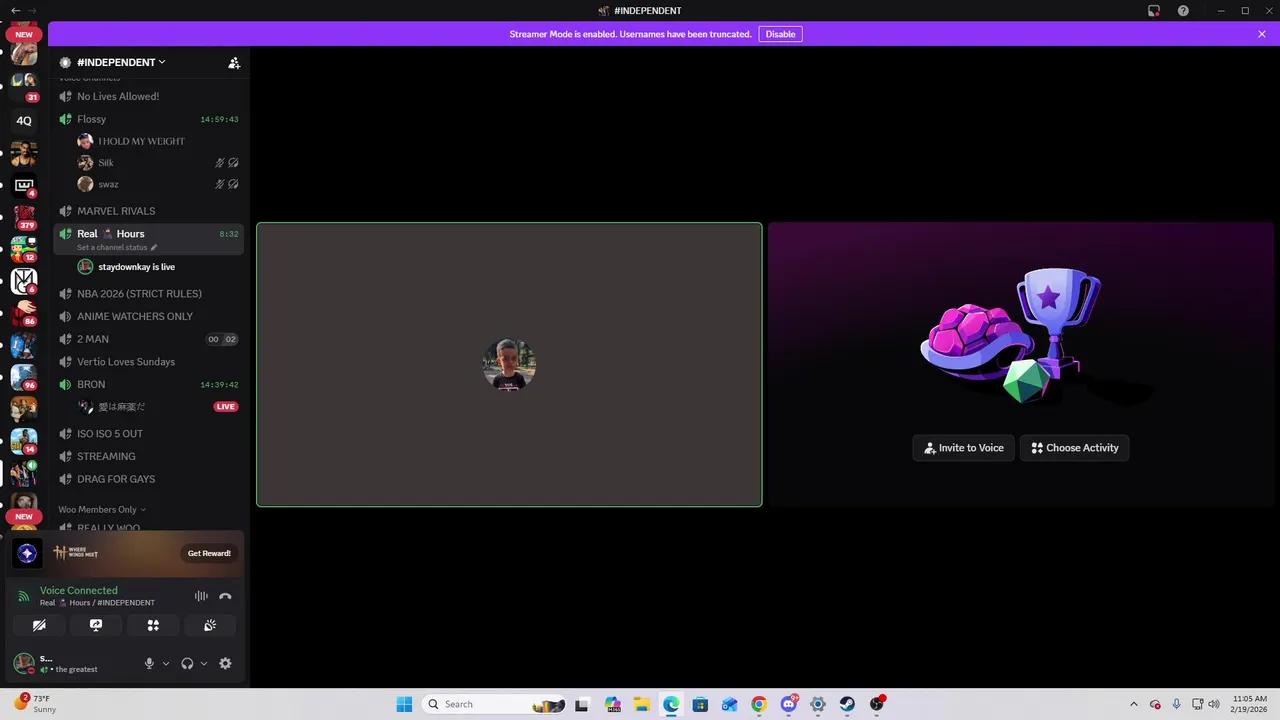Viewport: 1280px width, 720px height.
Task: Open the soundboard button
Action: [x=210, y=625]
